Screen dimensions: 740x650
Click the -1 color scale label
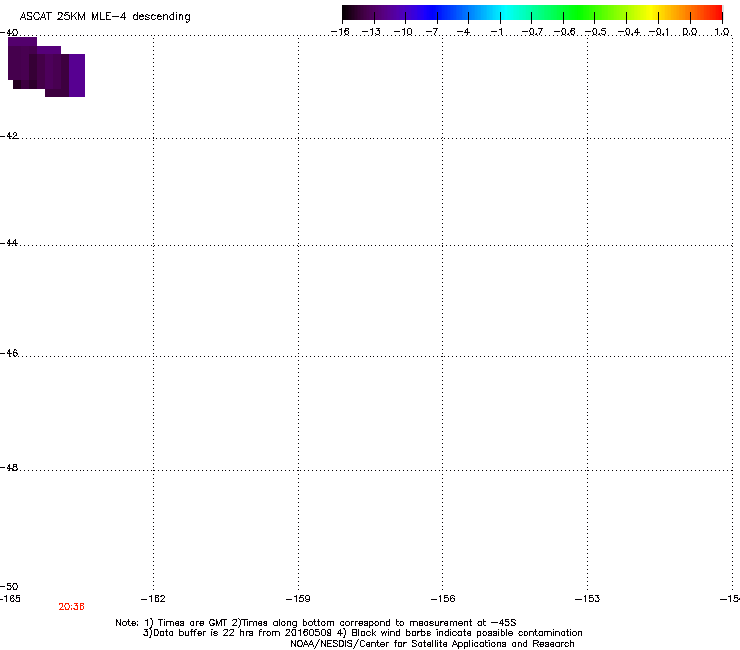point(496,32)
